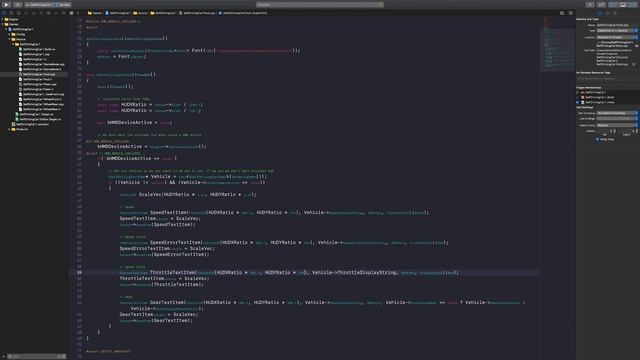640x360 pixels.
Task: Show the Quick Help inspector tab
Action: tap(615, 13)
